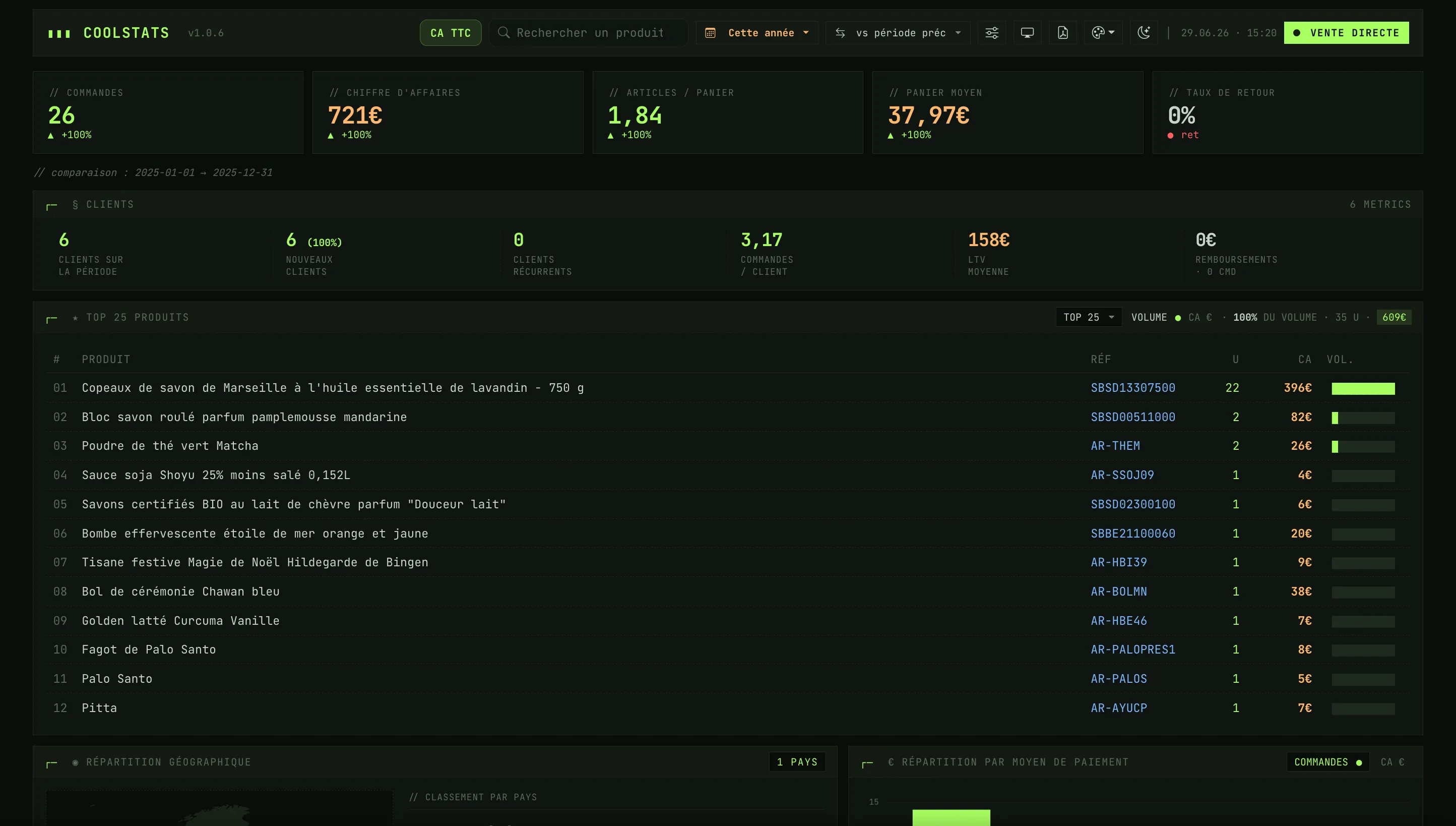Click the 29.06.26 · 15:20 date time
This screenshot has width=1456, height=826.
point(1229,33)
